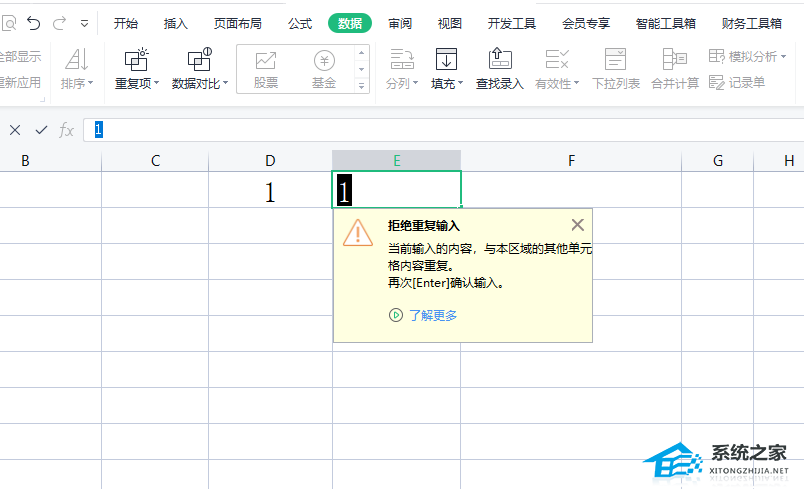Switch to the 视图 tab

click(x=450, y=24)
